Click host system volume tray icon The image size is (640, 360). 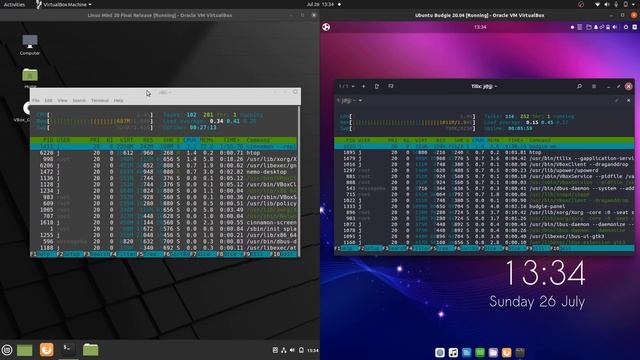607,4
